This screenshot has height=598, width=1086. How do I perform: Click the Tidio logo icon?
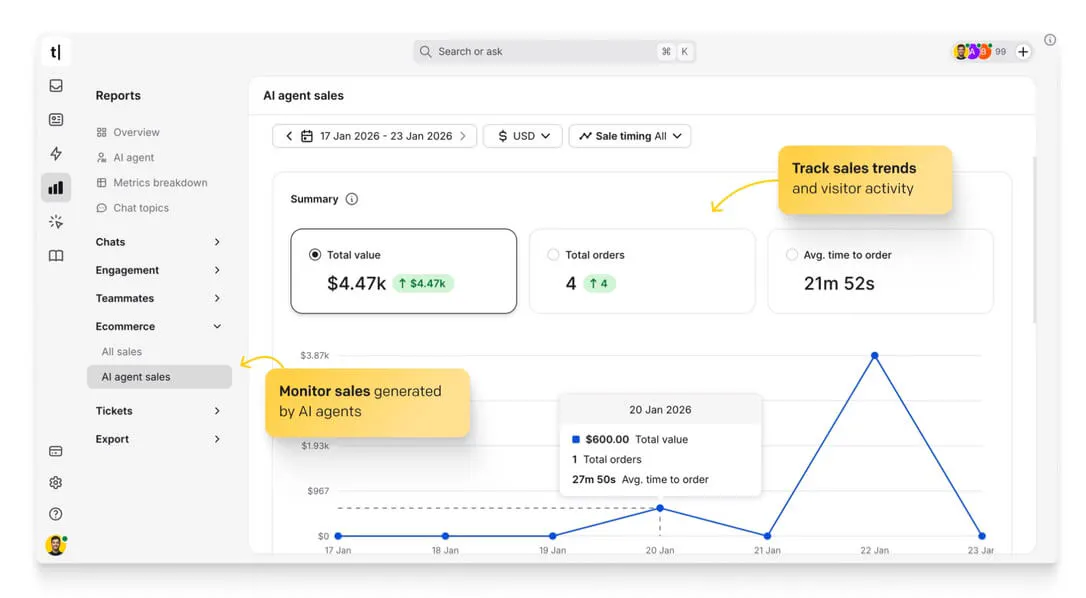coord(55,52)
